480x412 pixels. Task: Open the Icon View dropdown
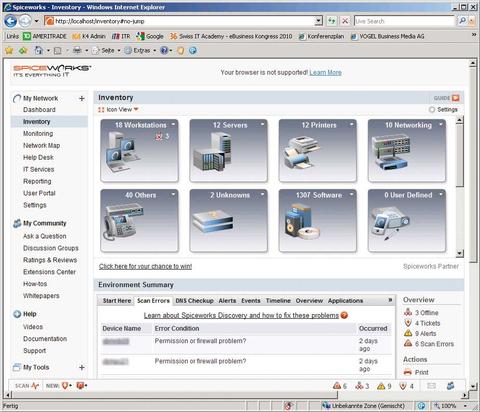tap(118, 109)
